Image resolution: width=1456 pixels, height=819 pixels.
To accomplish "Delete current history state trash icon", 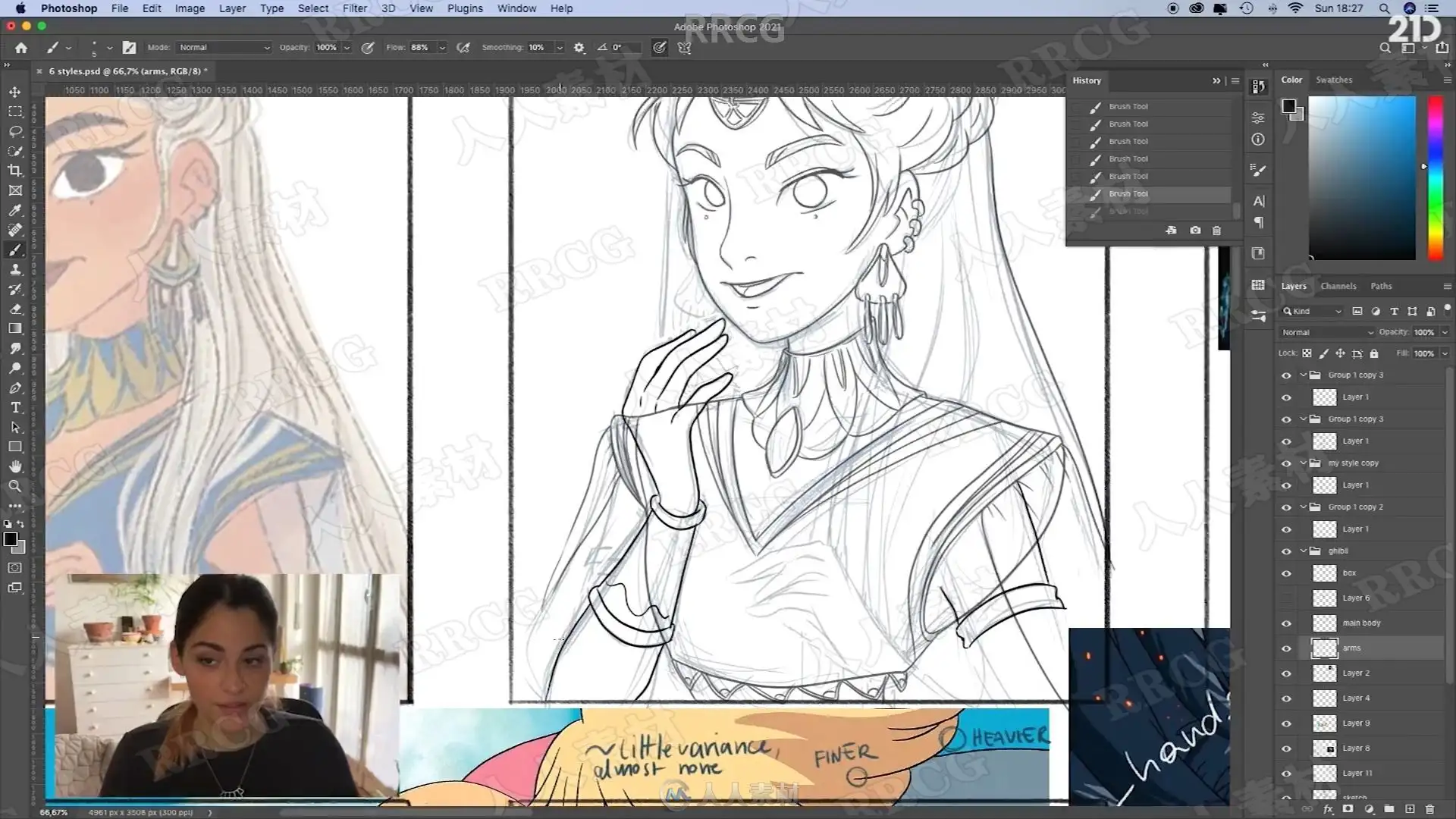I will click(x=1217, y=230).
